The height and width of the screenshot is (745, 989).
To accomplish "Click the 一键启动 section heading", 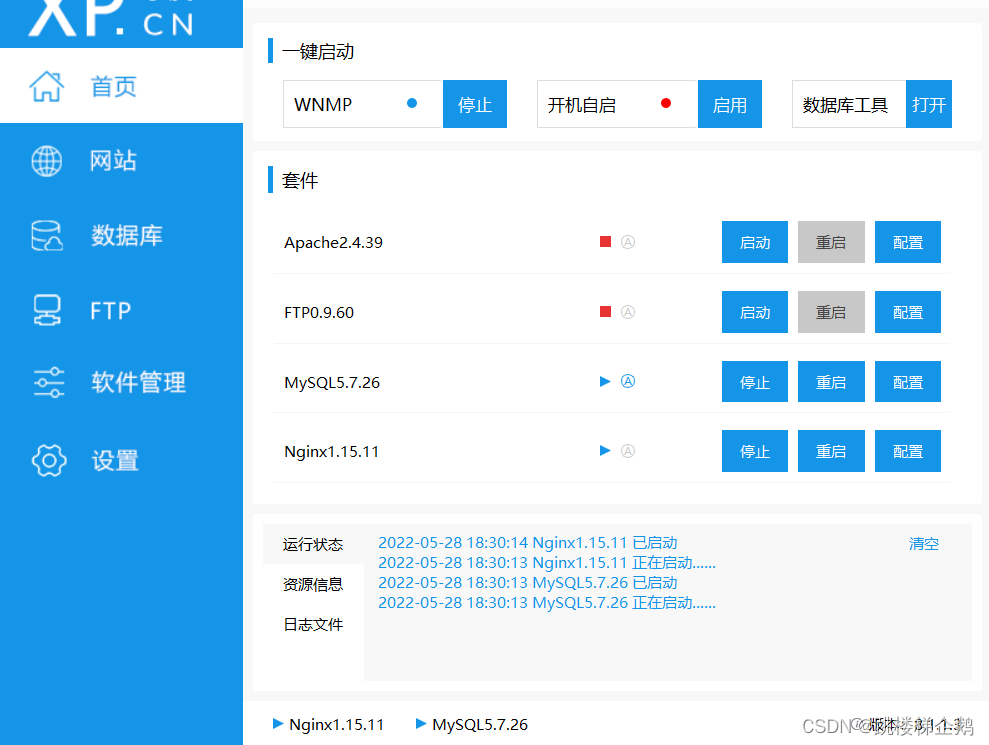I will point(318,51).
